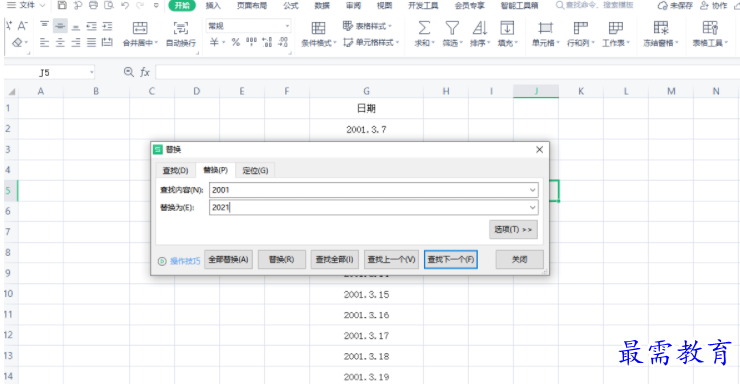The height and width of the screenshot is (384, 740).
Task: Center text horizontally in cell
Action: click(x=60, y=42)
